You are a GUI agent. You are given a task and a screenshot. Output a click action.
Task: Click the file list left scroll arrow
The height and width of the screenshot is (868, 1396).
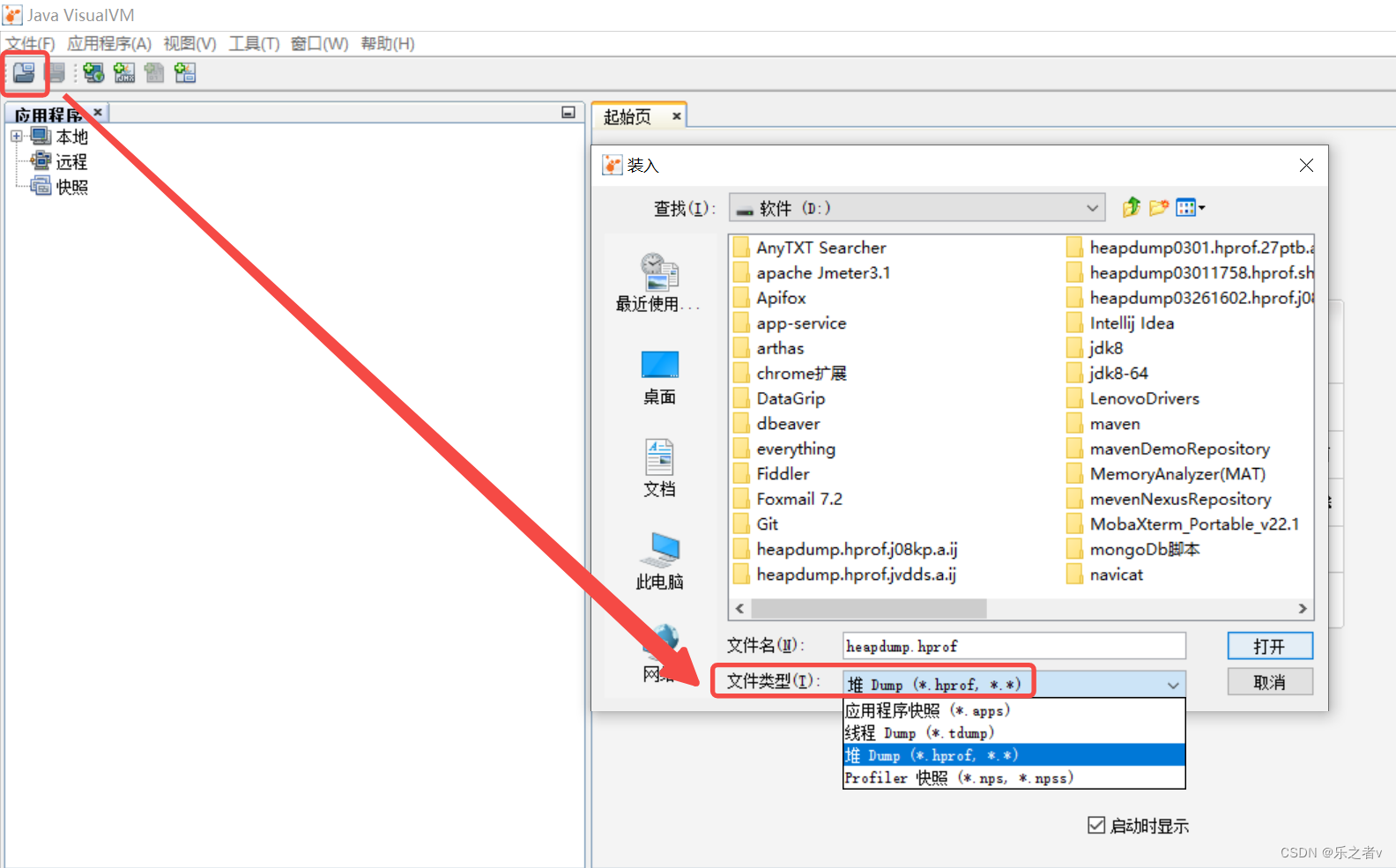(x=739, y=609)
